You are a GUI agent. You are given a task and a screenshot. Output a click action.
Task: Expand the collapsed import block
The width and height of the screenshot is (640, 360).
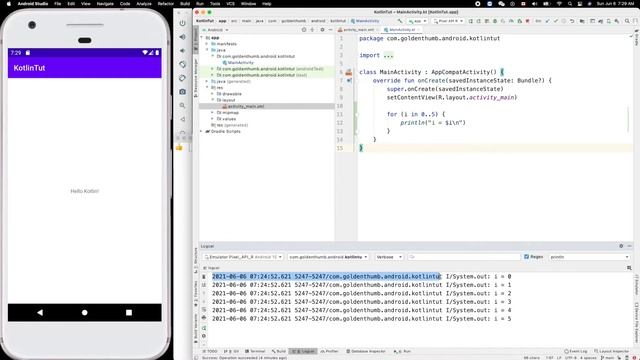[388, 56]
